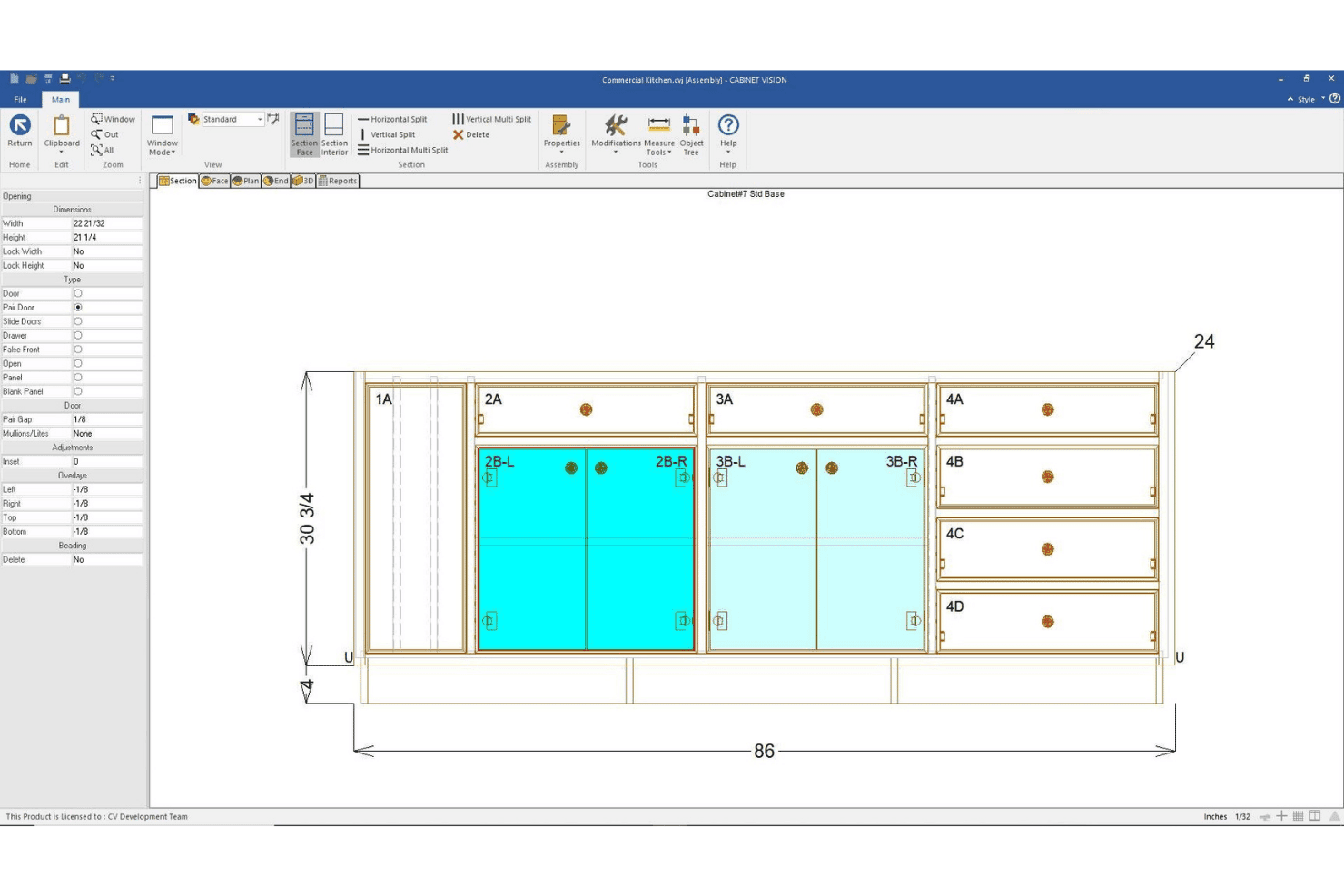1344x896 pixels.
Task: Select the Main ribbon tab
Action: coord(61,99)
